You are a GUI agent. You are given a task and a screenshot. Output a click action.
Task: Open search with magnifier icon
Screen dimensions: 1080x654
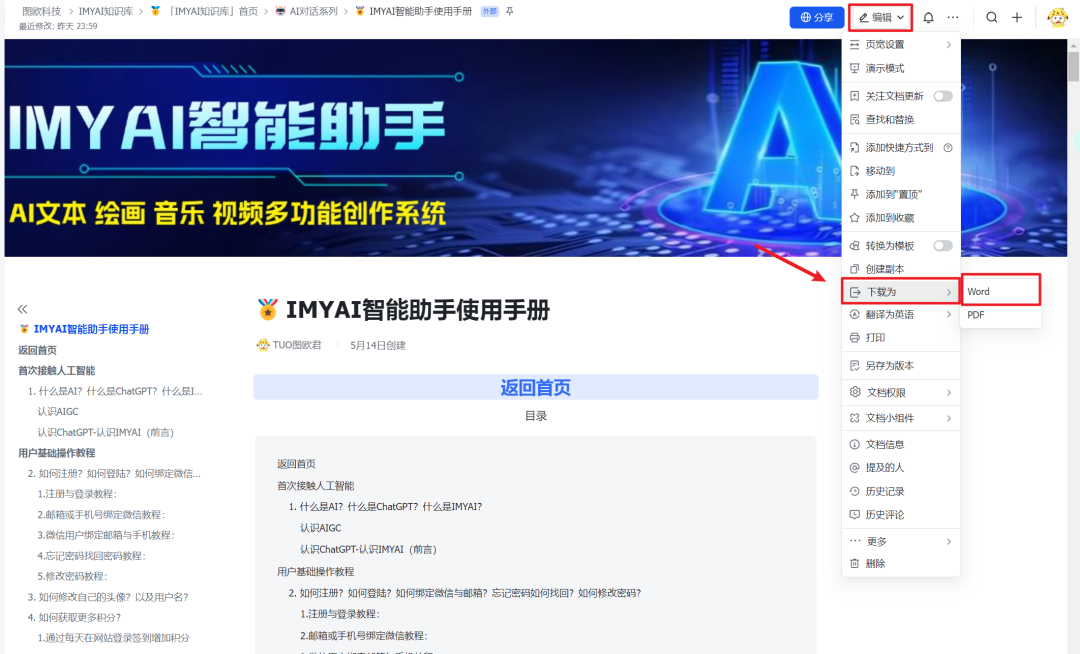point(992,18)
